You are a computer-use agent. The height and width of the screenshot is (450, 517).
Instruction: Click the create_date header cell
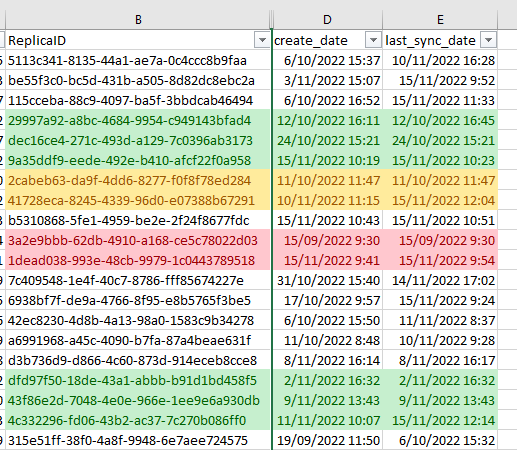coord(327,40)
